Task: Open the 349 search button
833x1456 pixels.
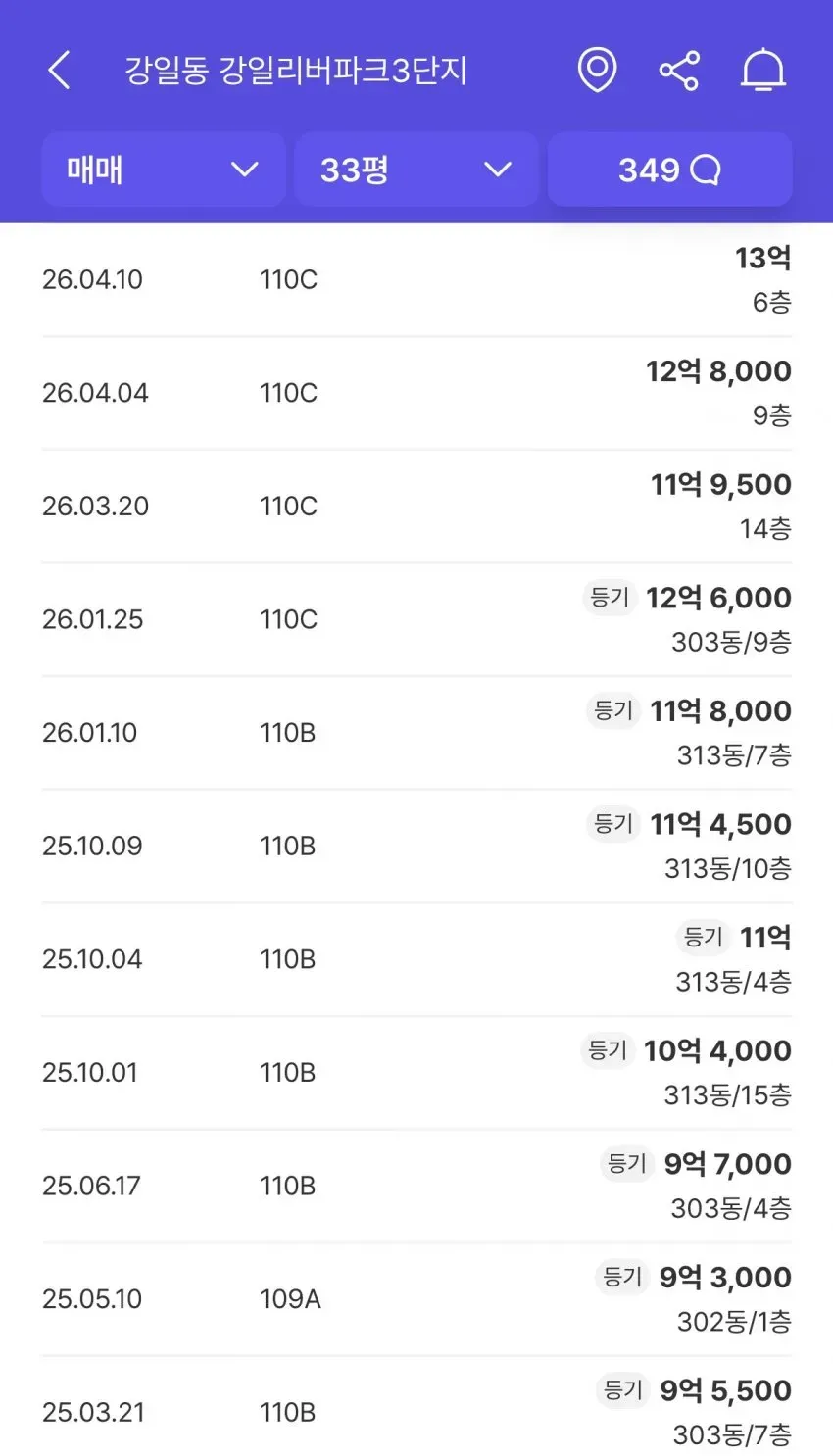Action: (x=669, y=170)
